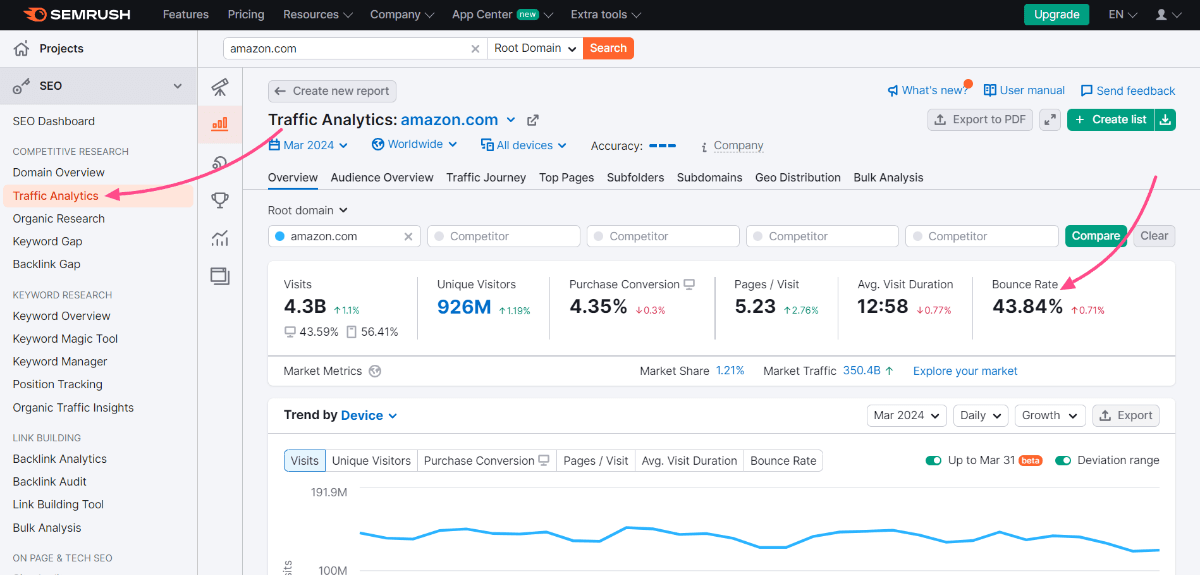
Task: Remove amazon.com from the comparison field
Action: click(408, 237)
